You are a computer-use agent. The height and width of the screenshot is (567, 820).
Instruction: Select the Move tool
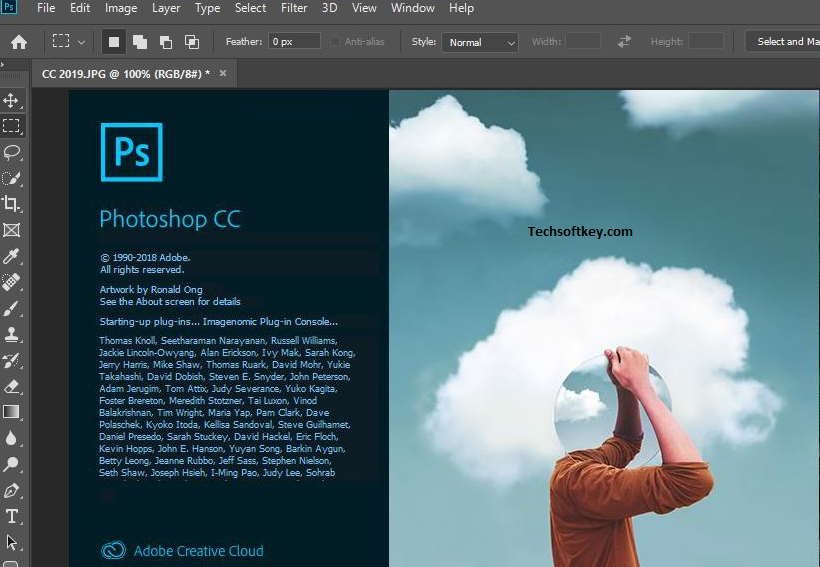click(11, 100)
